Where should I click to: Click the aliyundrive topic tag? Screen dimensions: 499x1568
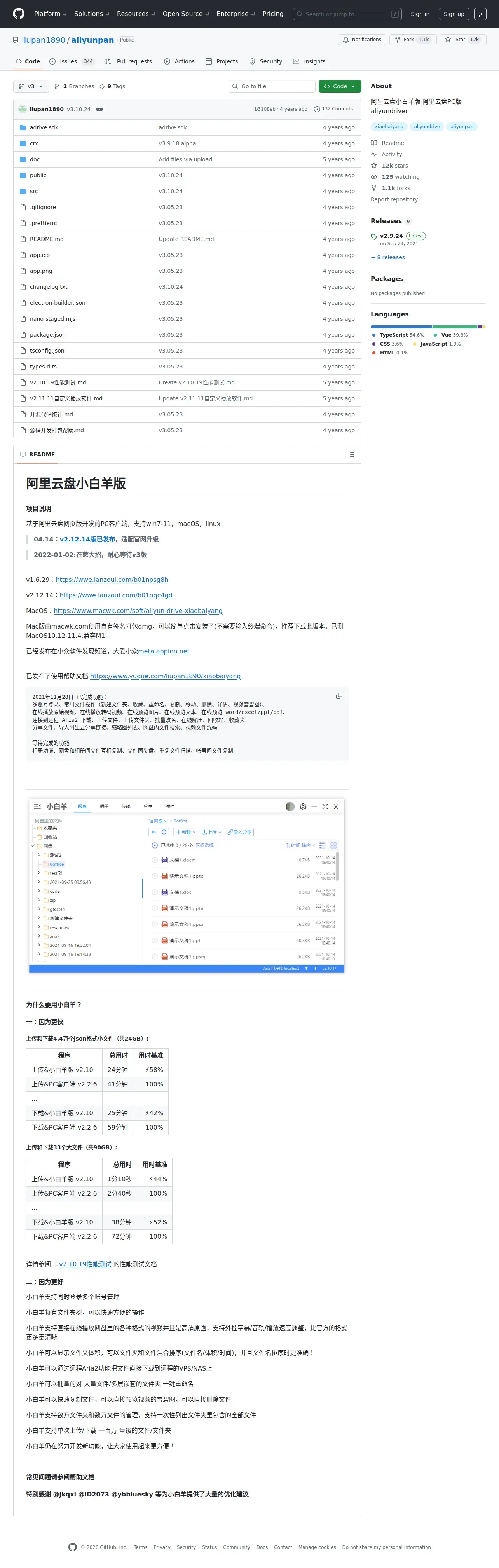pyautogui.click(x=427, y=127)
